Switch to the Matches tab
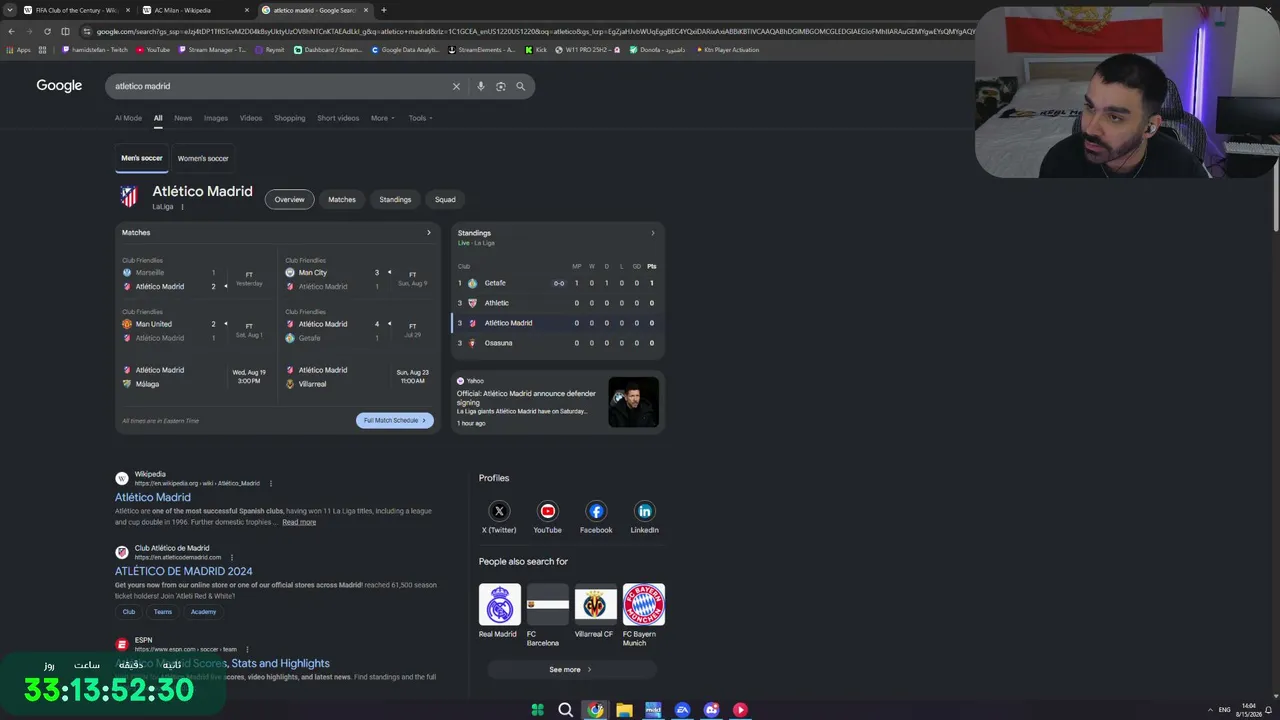 pos(342,200)
